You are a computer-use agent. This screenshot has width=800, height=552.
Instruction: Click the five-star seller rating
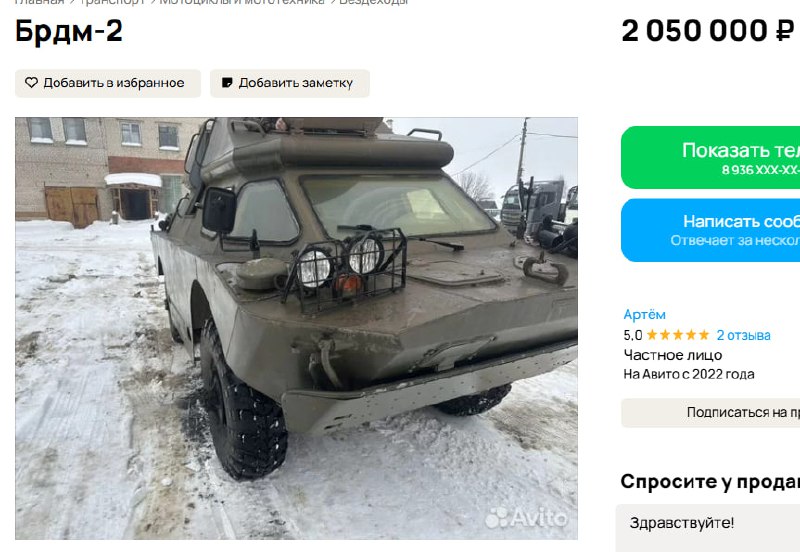(678, 335)
